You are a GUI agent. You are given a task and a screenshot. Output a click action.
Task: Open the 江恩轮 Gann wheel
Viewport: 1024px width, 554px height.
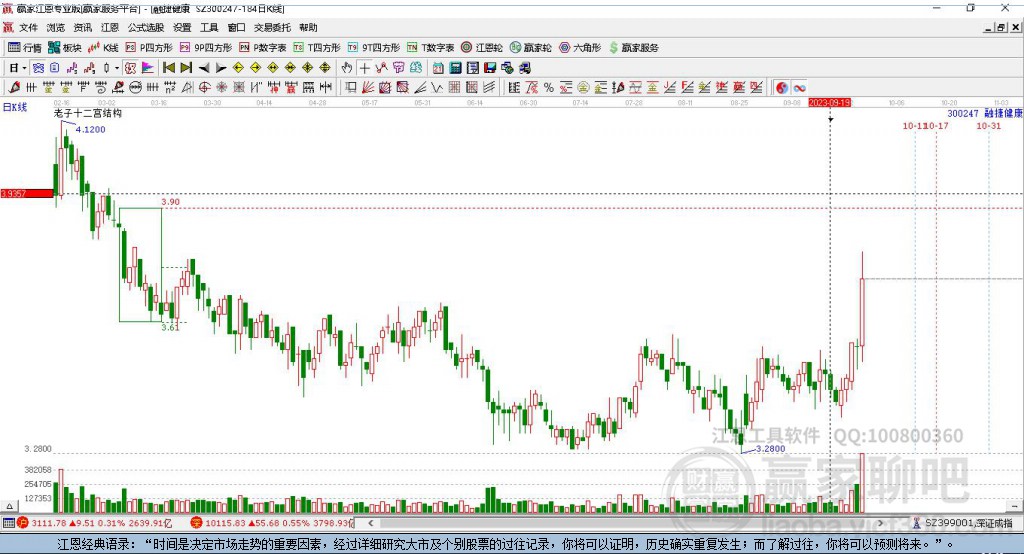tap(482, 48)
